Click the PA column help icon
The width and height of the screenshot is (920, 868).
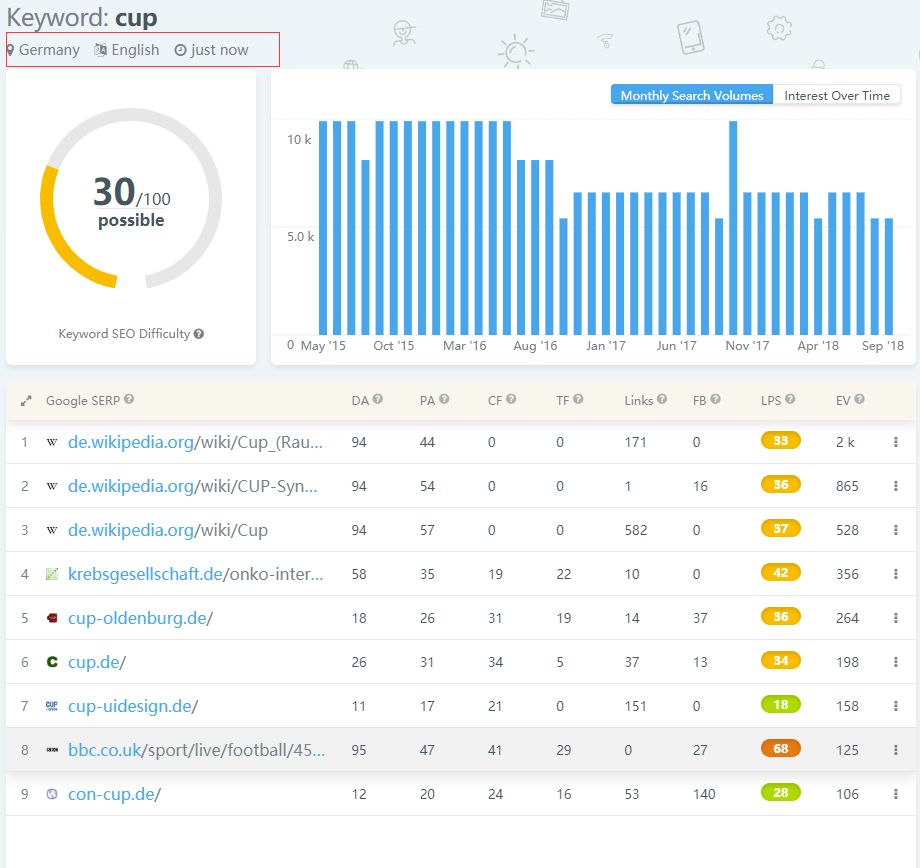(x=445, y=400)
